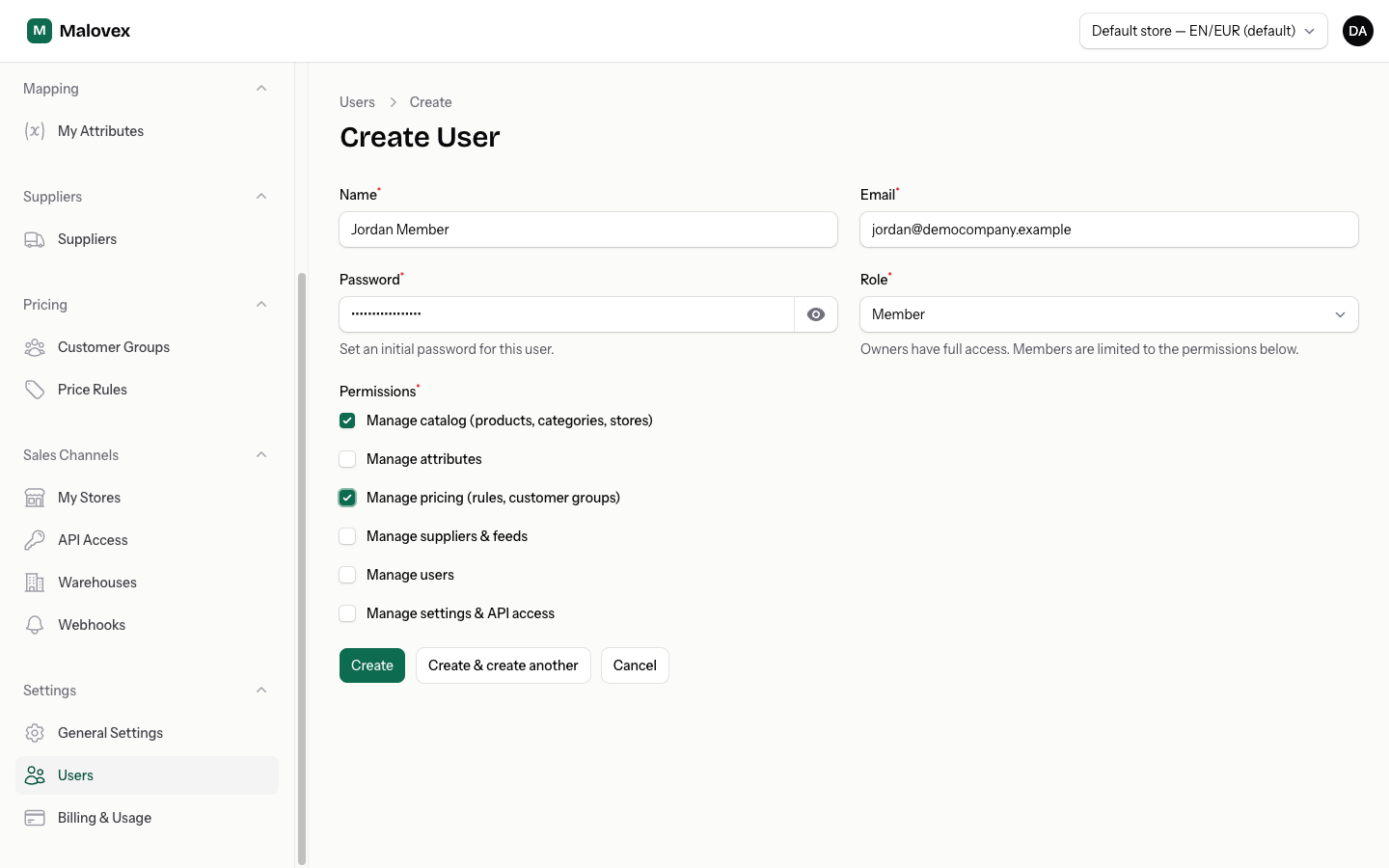Screen dimensions: 1389x868
Task: Click the Create breadcrumb
Action: point(430,102)
